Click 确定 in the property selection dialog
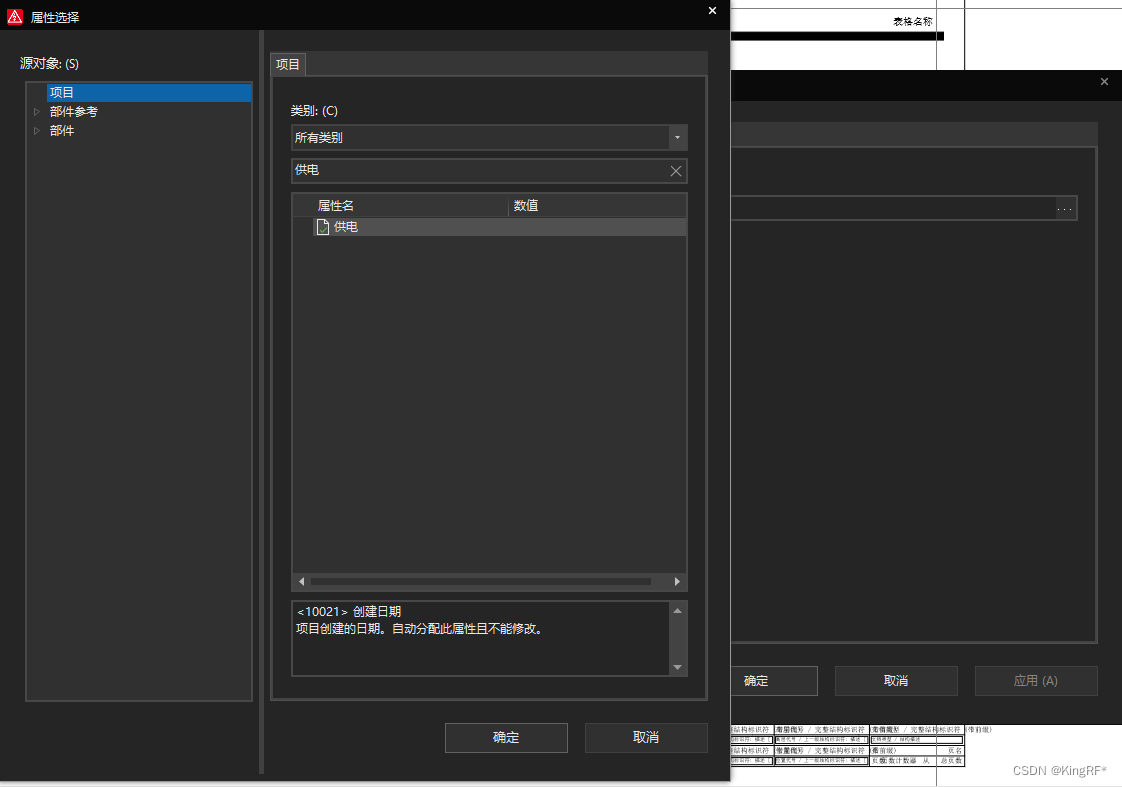Image resolution: width=1122 pixels, height=787 pixels. 506,738
